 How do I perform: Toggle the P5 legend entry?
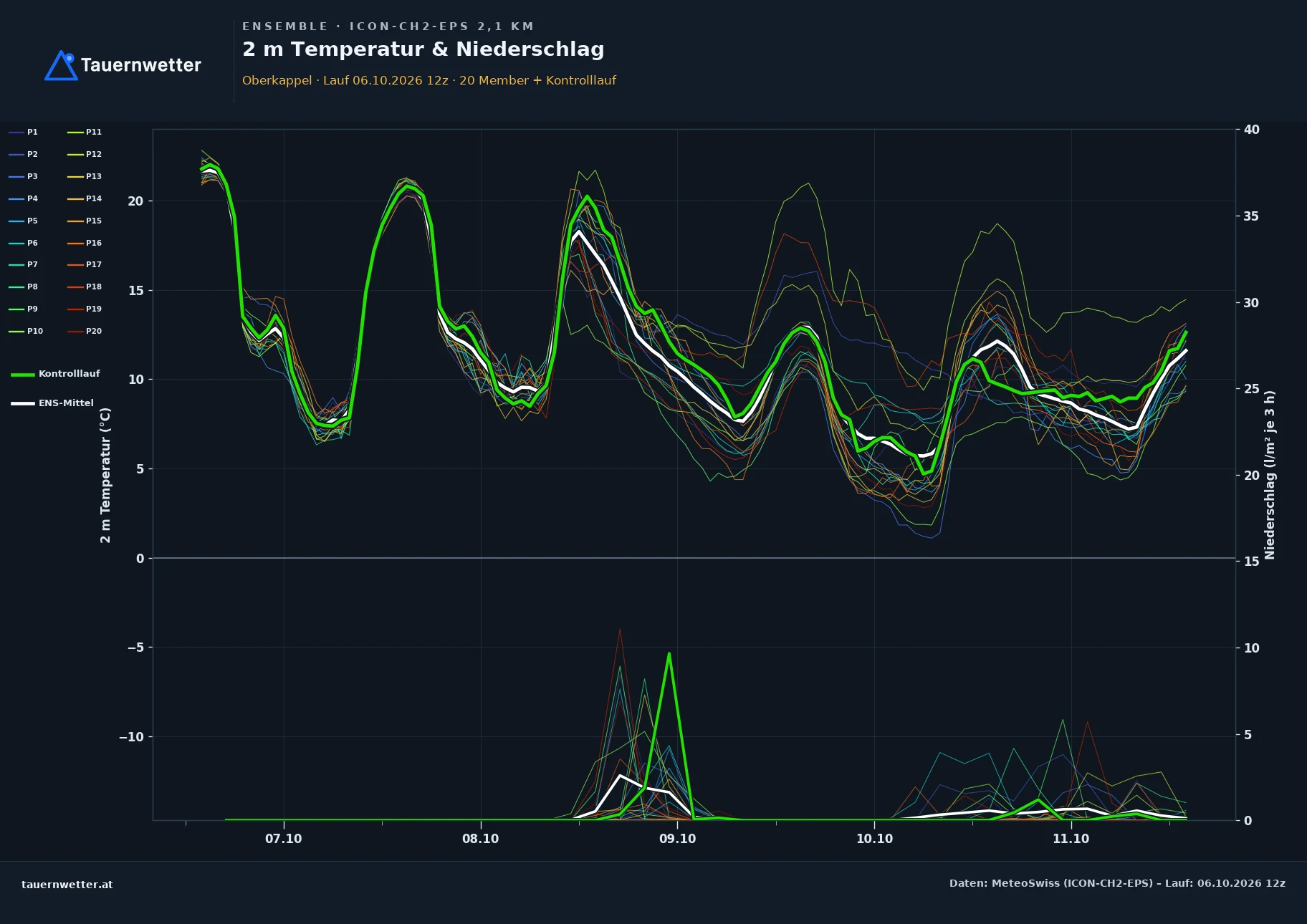coord(24,221)
